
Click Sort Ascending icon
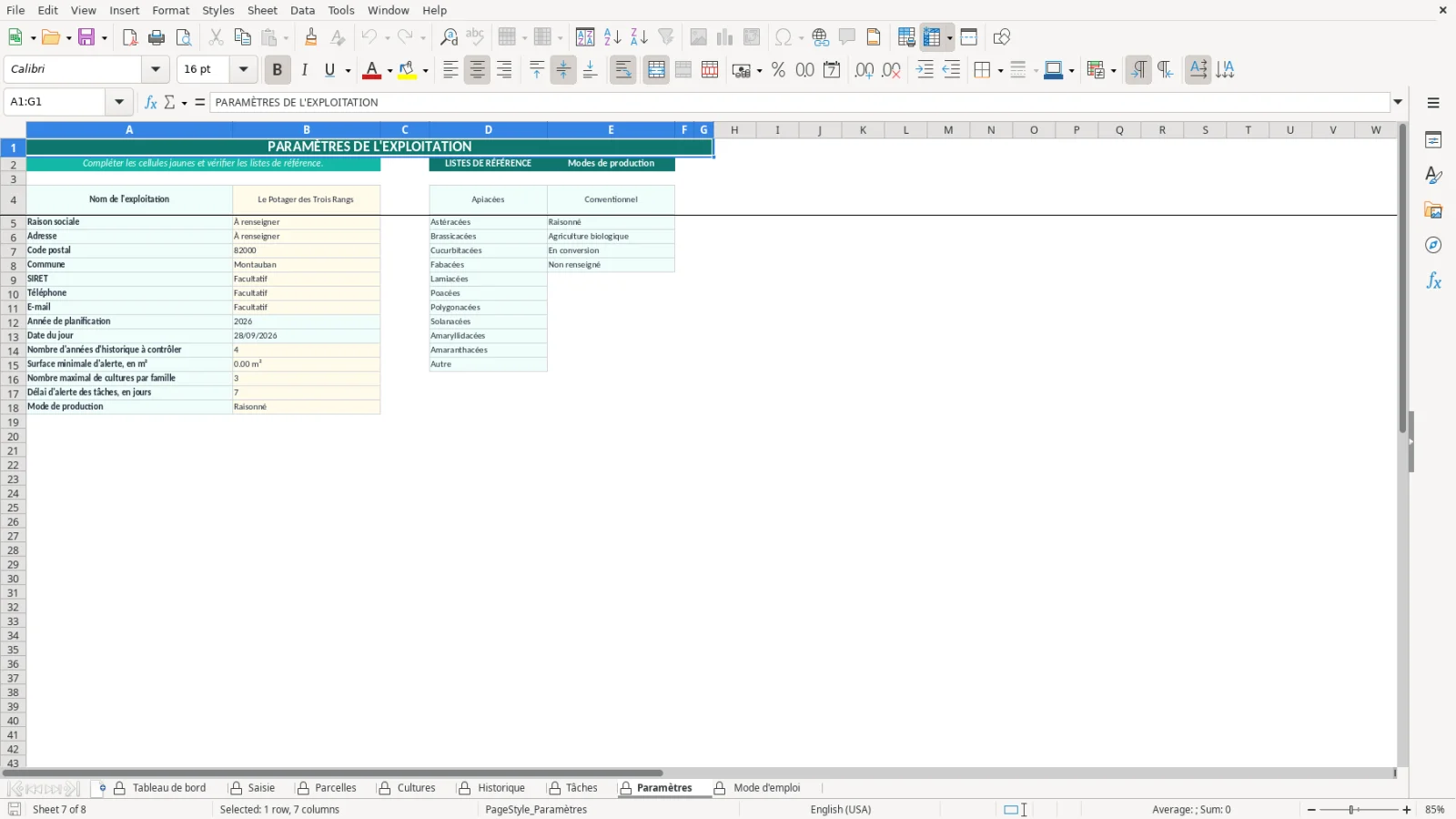click(612, 37)
